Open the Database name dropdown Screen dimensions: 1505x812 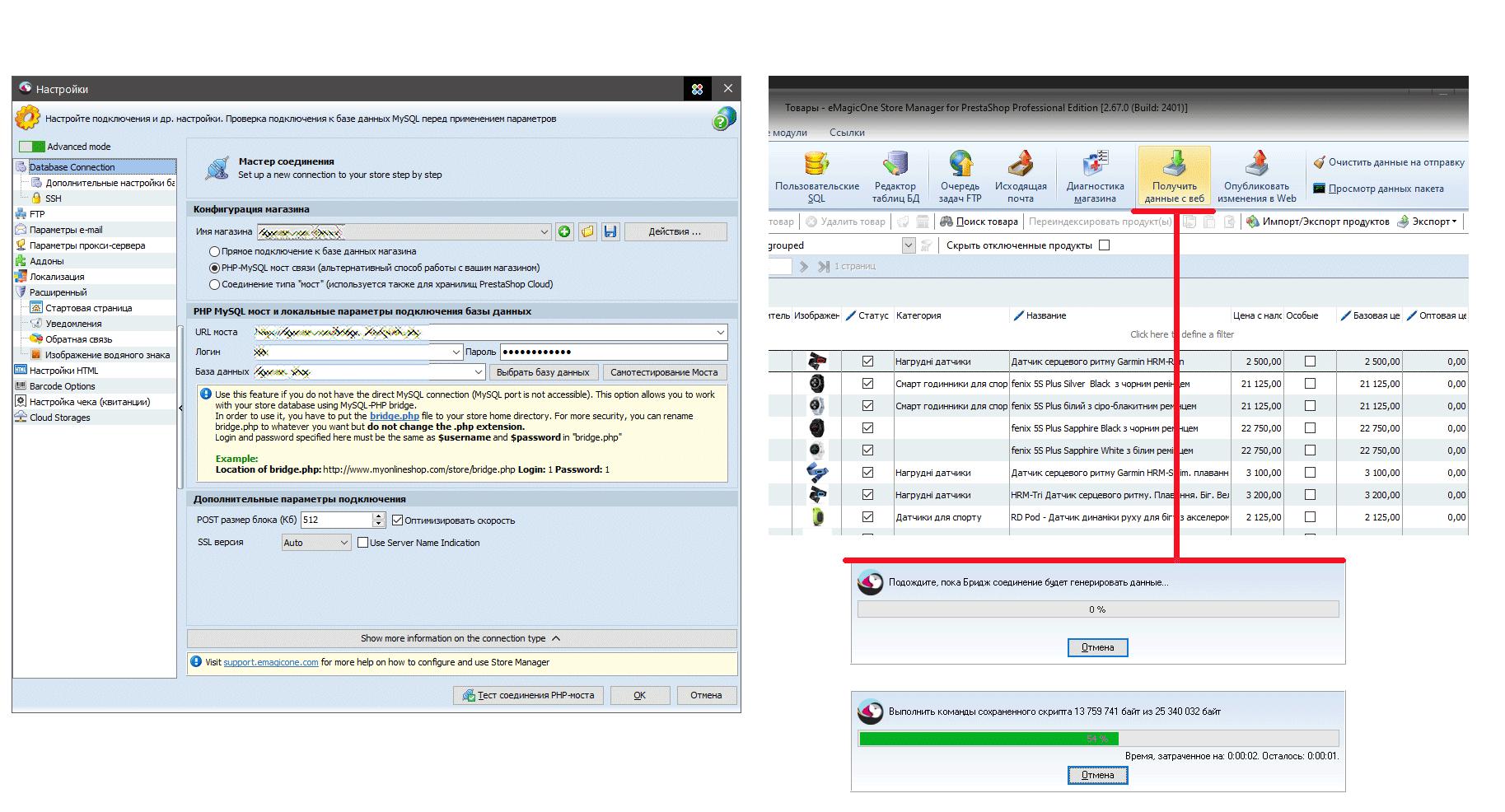point(479,372)
